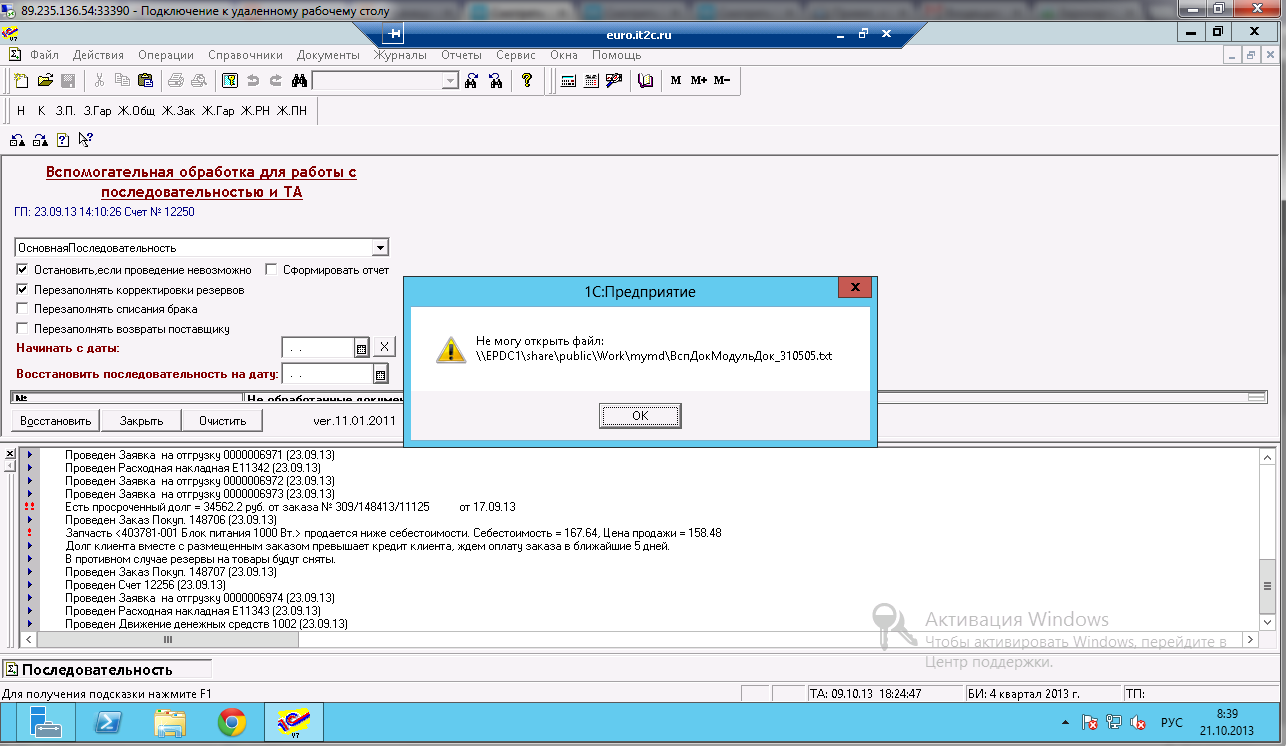Open the 'Отчеты' menu

(x=461, y=55)
